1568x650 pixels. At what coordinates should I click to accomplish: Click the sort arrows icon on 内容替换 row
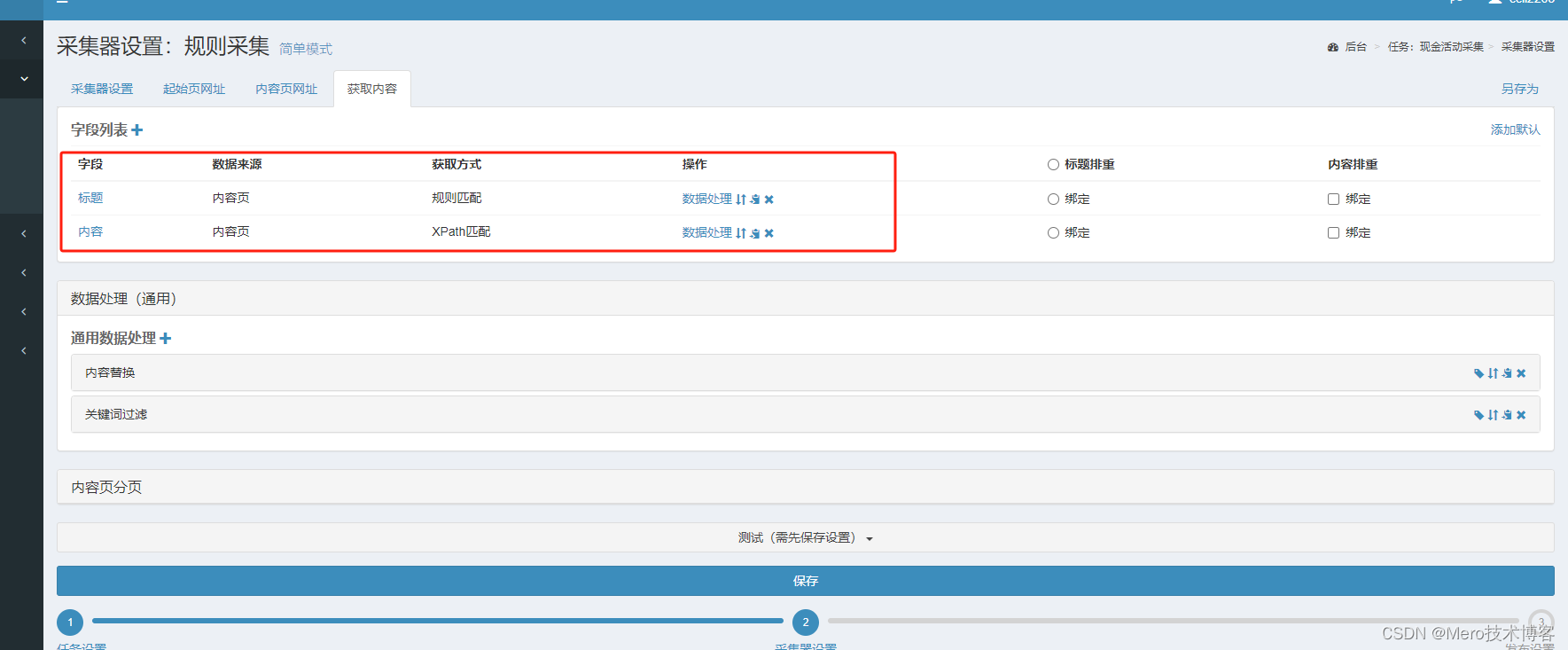pyautogui.click(x=1493, y=373)
